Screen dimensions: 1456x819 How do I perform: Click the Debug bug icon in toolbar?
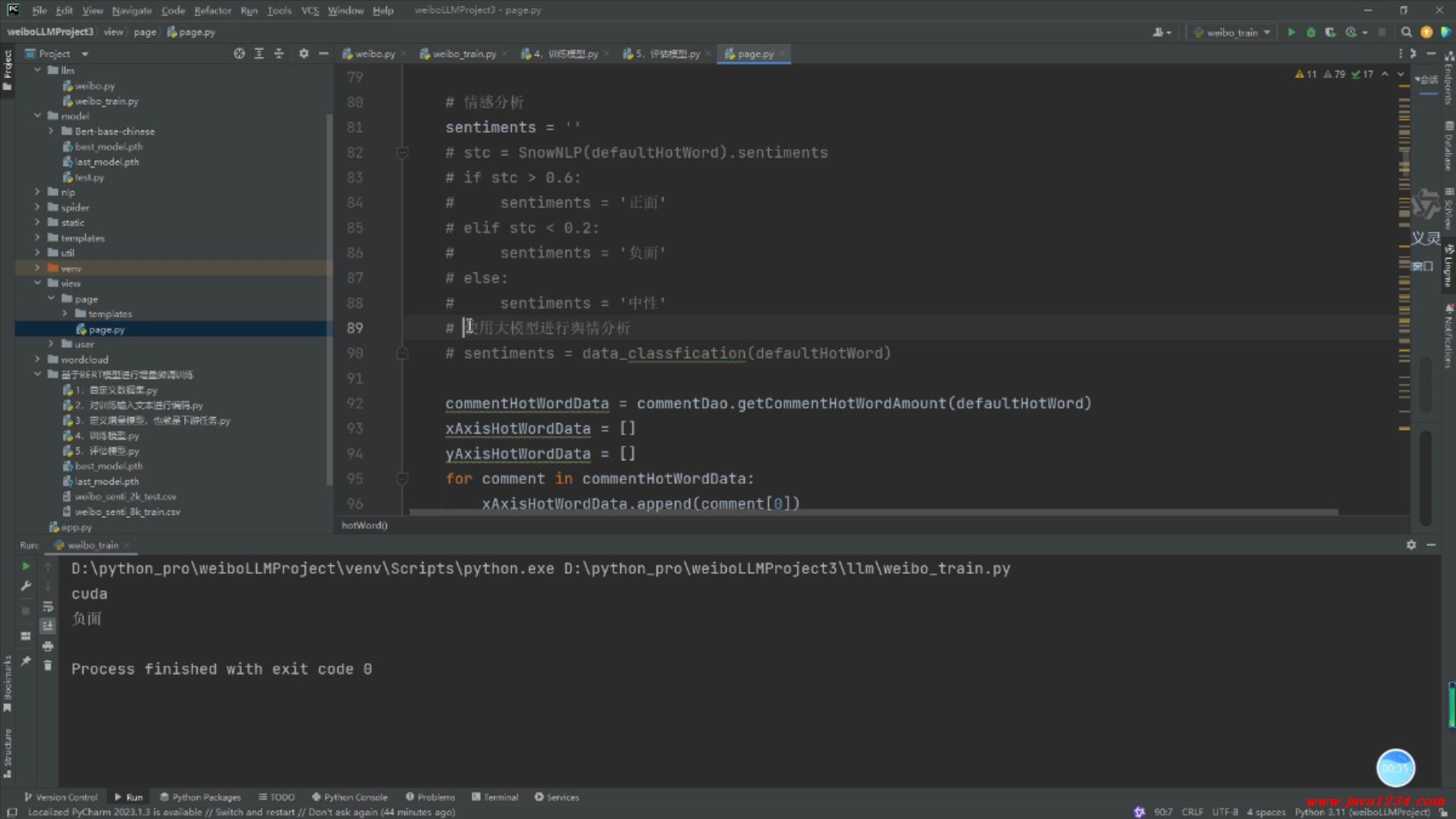point(1310,32)
